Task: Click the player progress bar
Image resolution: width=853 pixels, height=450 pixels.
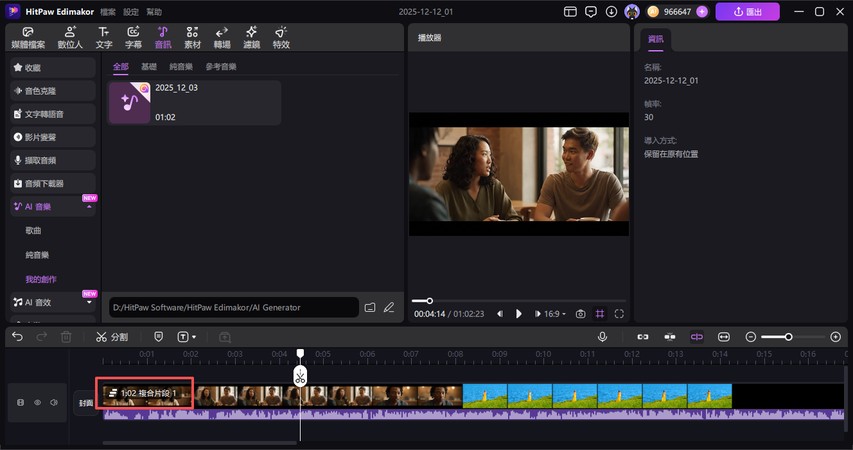Action: pos(518,301)
